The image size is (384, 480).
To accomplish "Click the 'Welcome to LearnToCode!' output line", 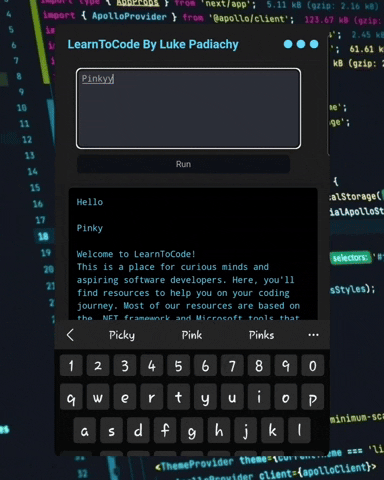I will pyautogui.click(x=136, y=254).
